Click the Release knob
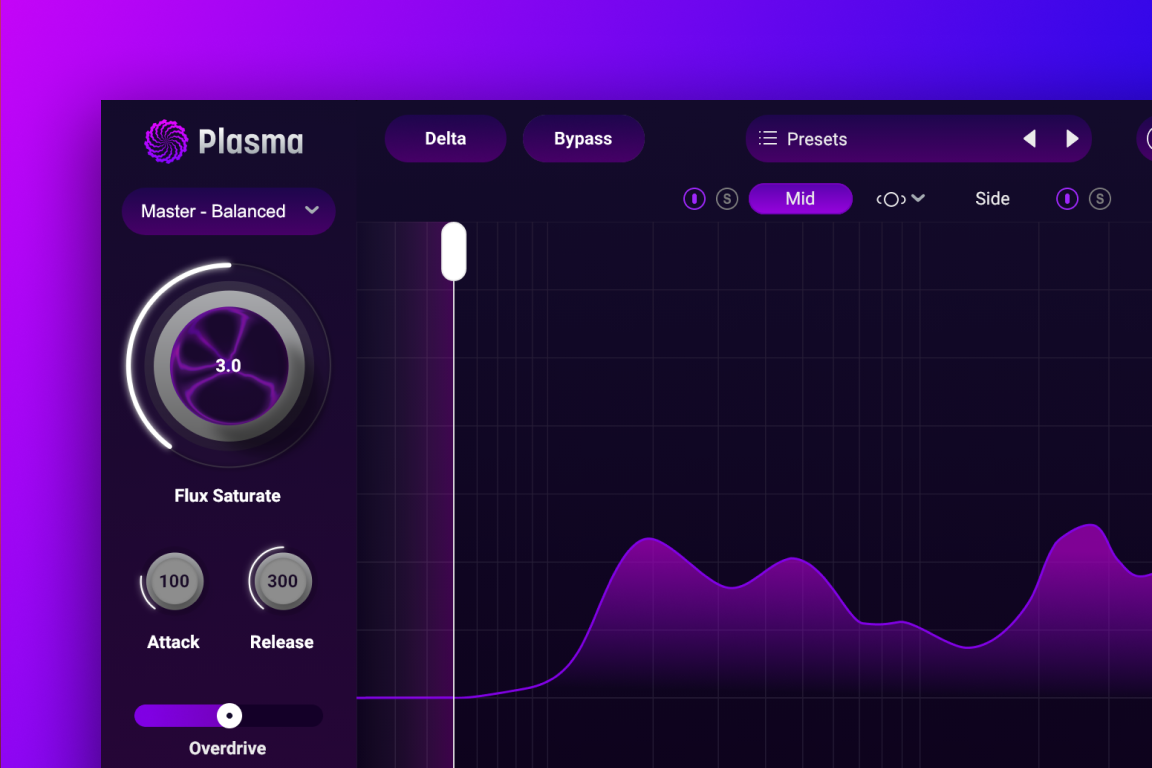Image resolution: width=1152 pixels, height=768 pixels. [x=281, y=581]
